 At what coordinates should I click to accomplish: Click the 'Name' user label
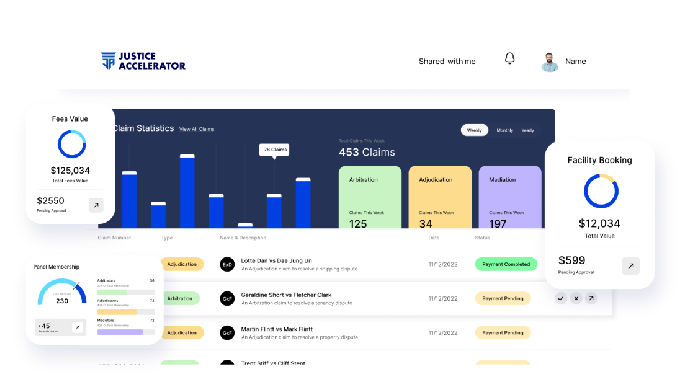tap(575, 61)
